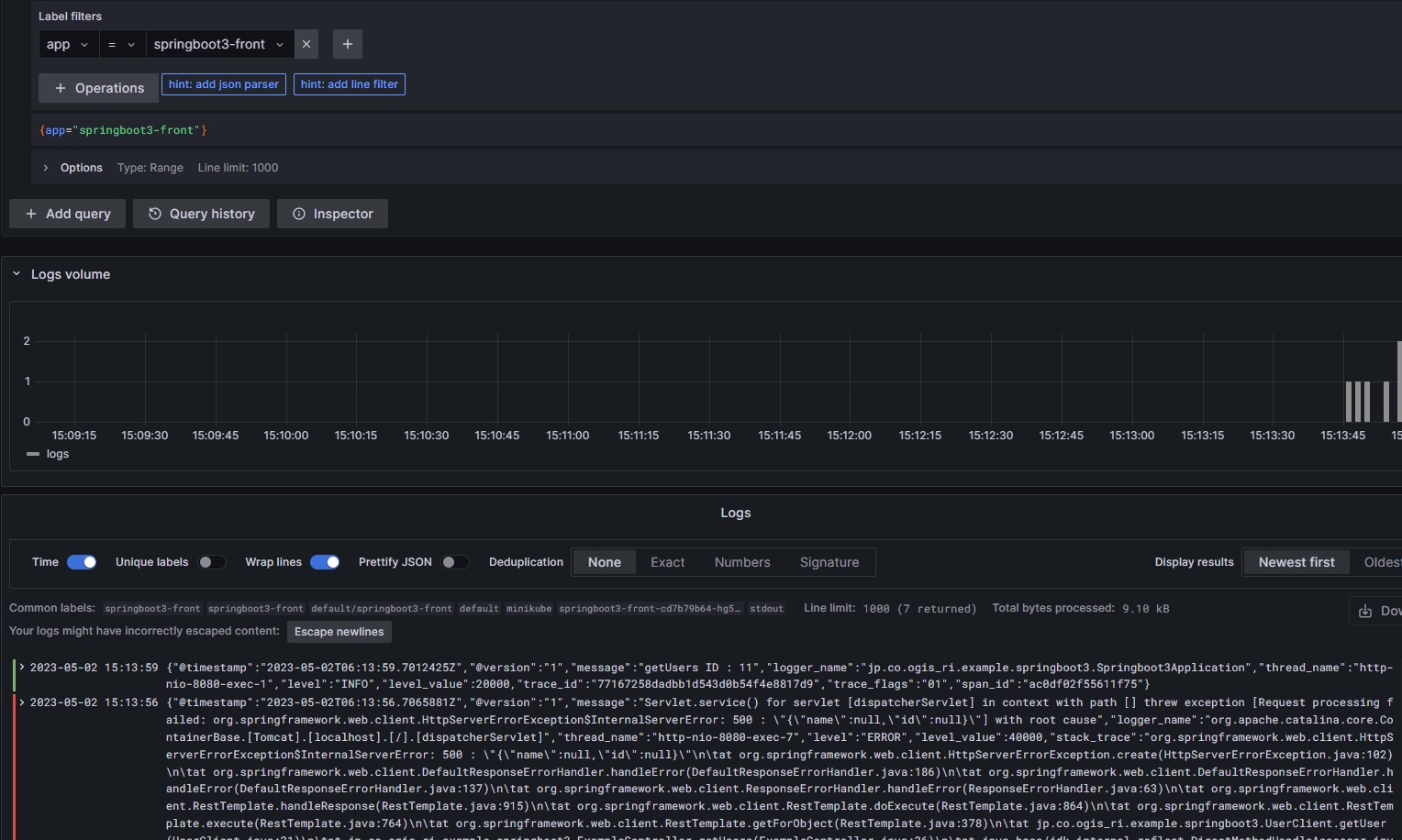Screen dimensions: 1402x840
Task: Select Exact deduplication option
Action: [668, 562]
